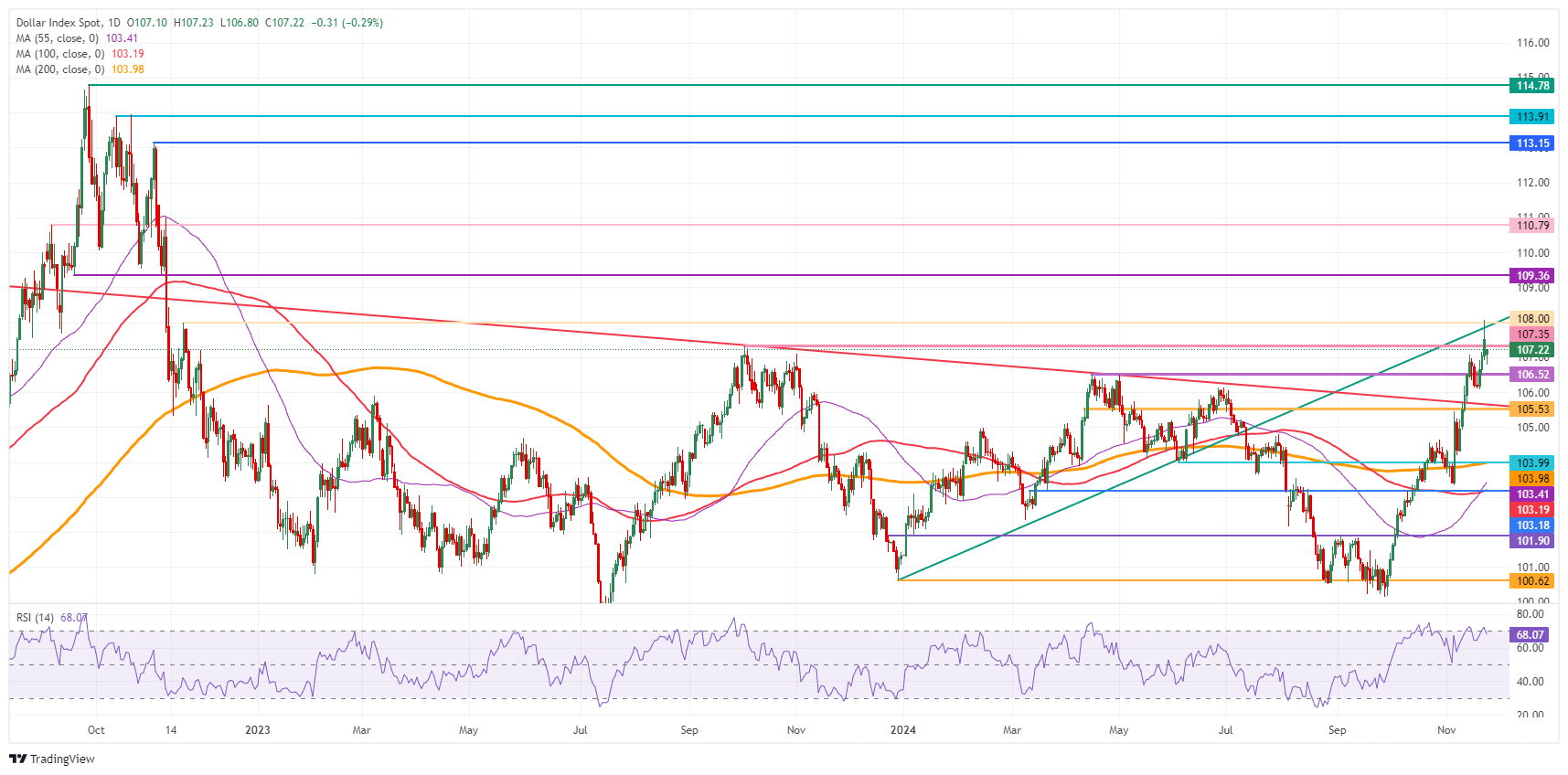Select the orange 100.62 price label
This screenshot has width=1568, height=775.
coord(1532,581)
